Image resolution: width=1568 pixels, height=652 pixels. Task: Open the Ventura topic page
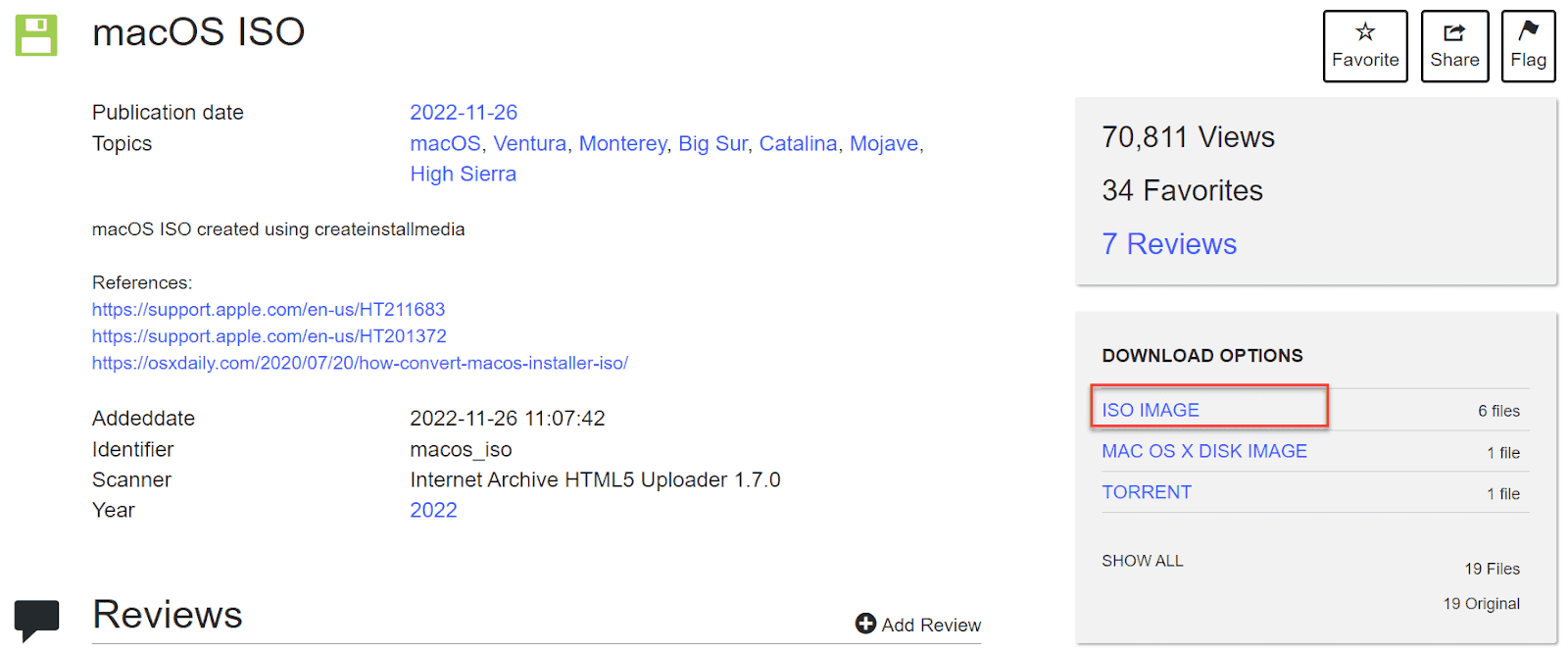529,143
